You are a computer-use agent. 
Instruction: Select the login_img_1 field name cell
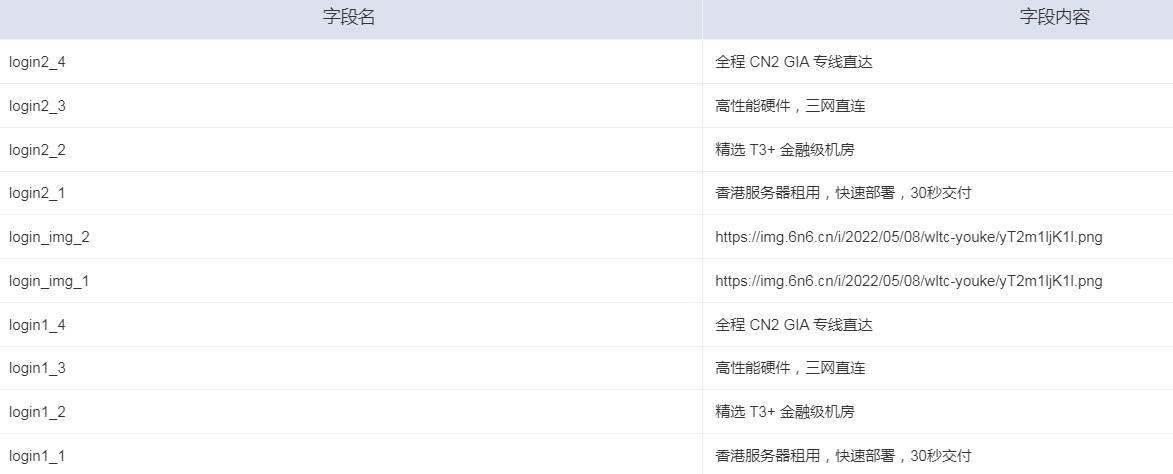coord(351,281)
